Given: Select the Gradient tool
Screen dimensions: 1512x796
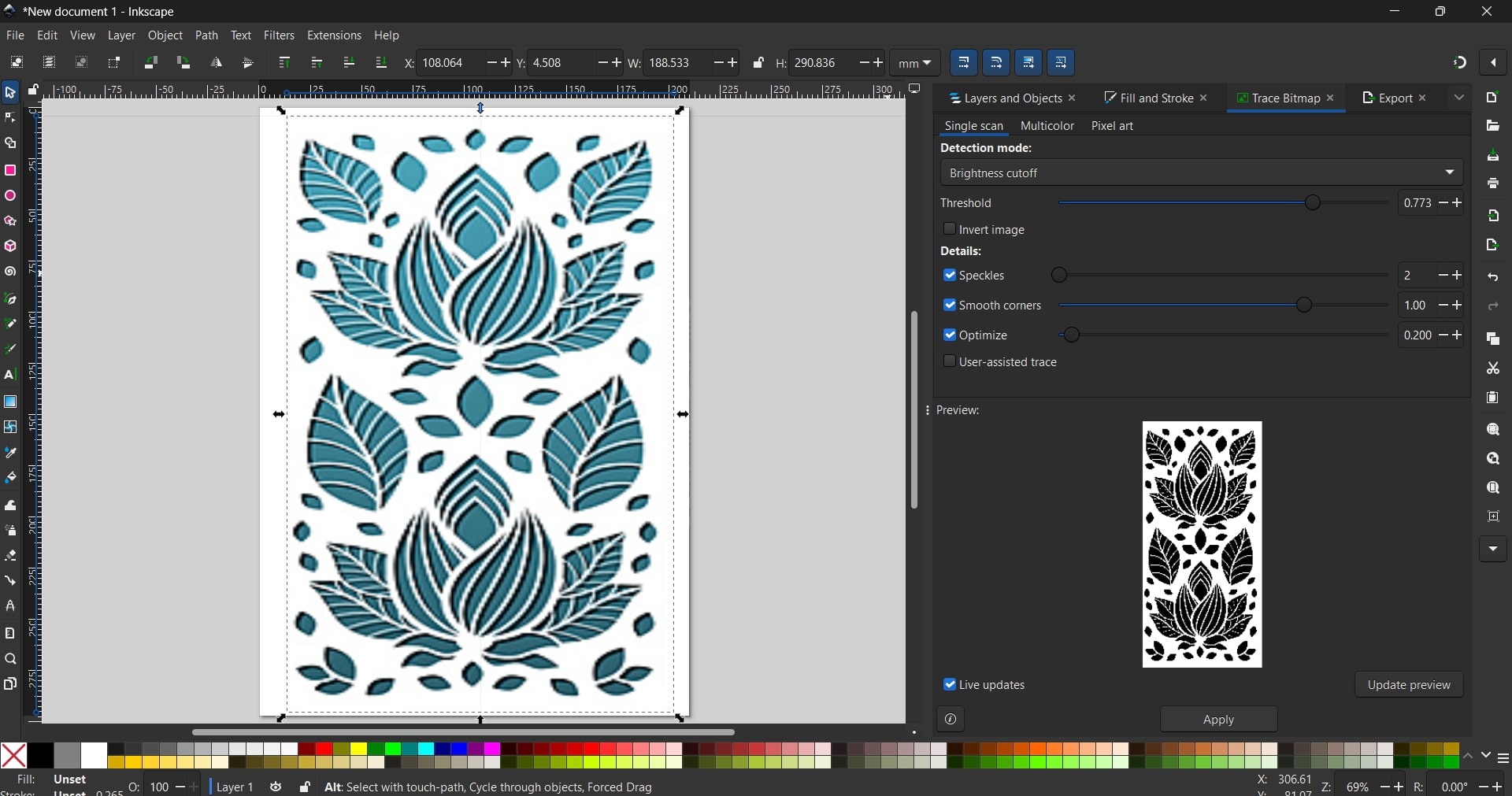Looking at the screenshot, I should pos(10,402).
